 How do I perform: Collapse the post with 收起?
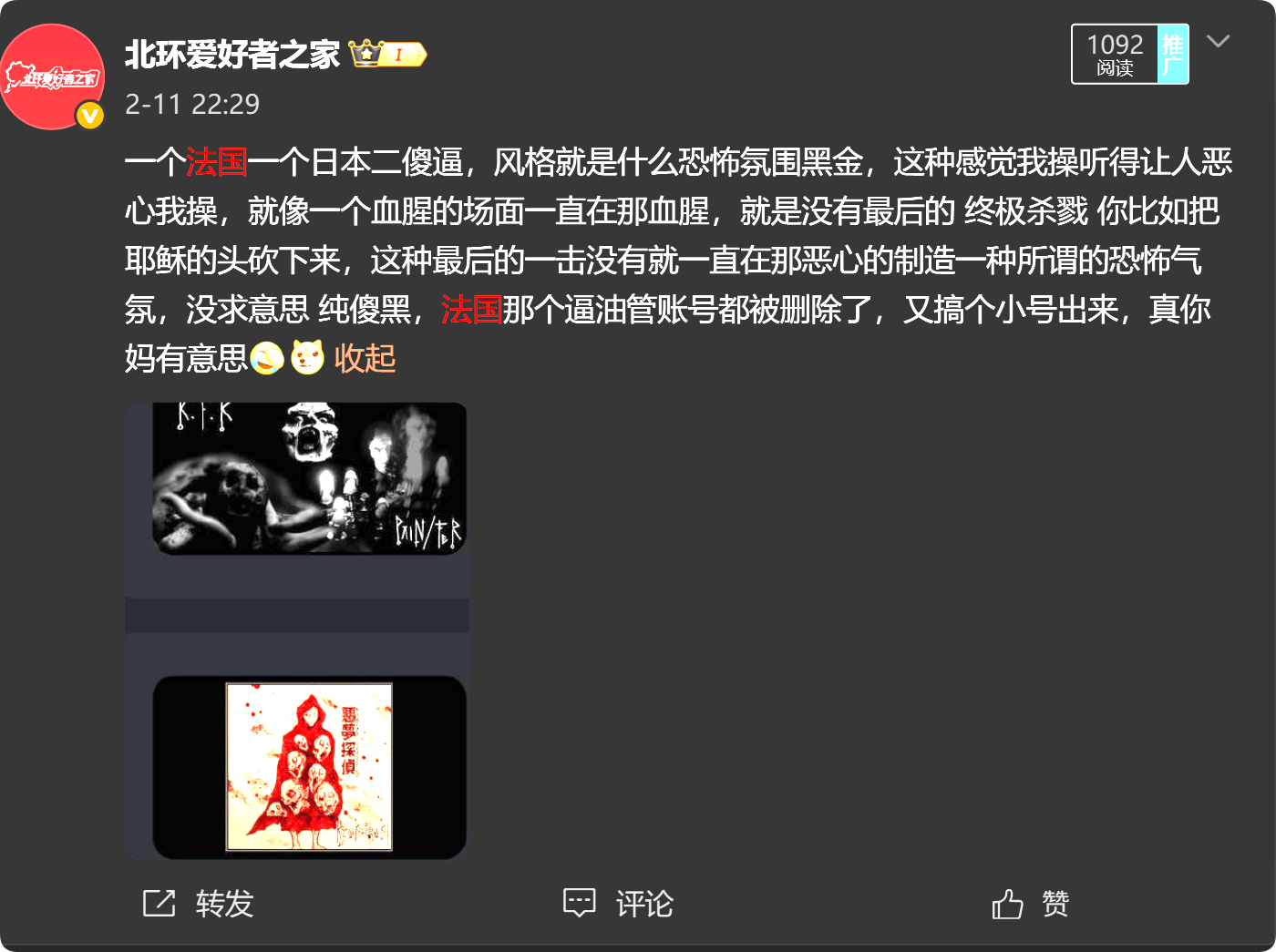tap(365, 358)
